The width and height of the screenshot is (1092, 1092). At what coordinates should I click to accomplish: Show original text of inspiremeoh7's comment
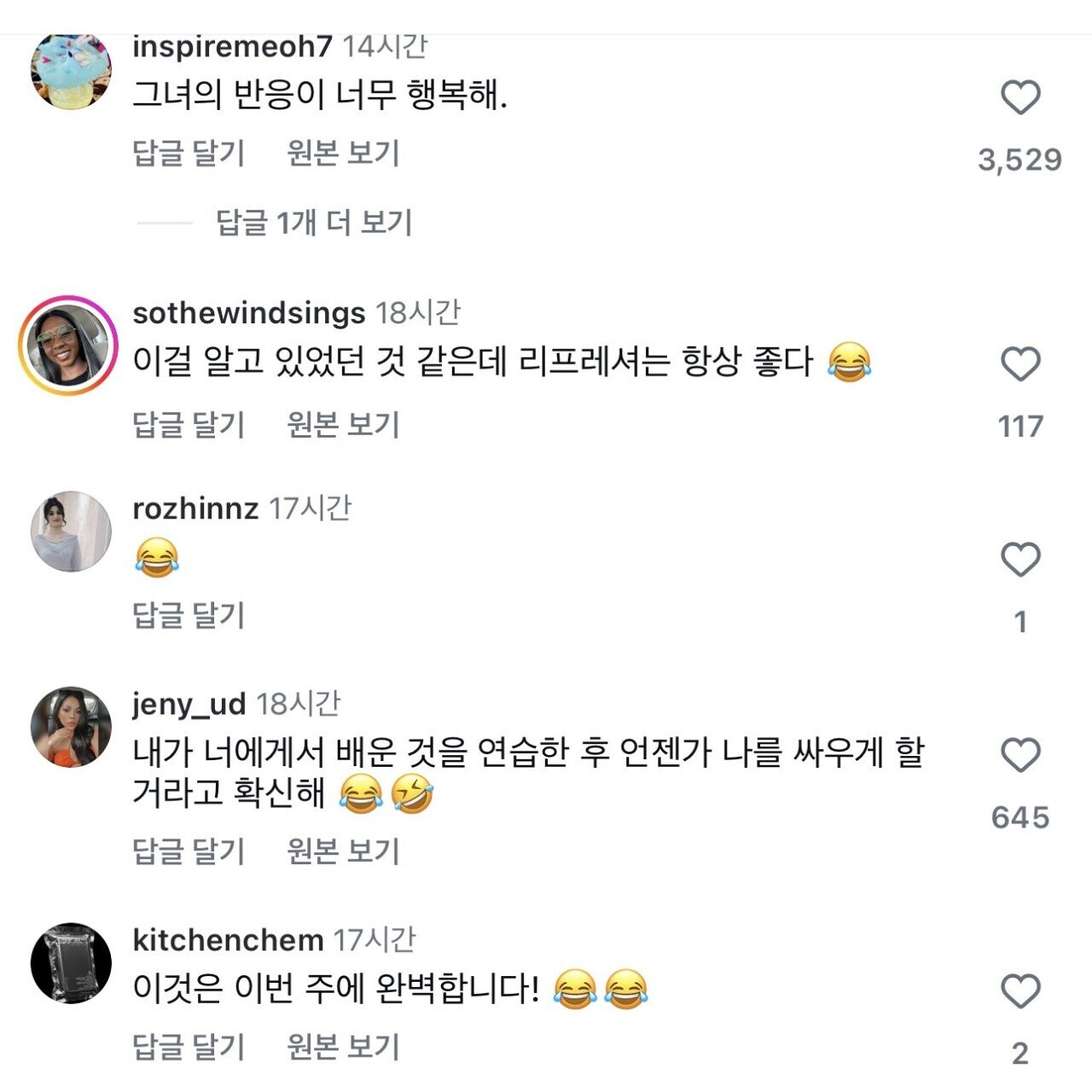click(x=343, y=154)
